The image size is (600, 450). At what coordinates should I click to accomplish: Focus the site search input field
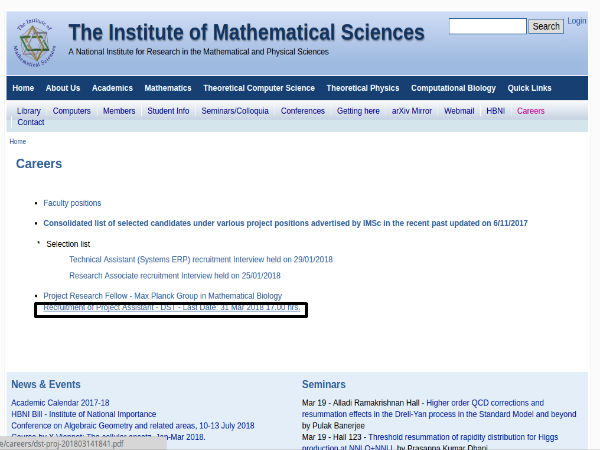[488, 26]
